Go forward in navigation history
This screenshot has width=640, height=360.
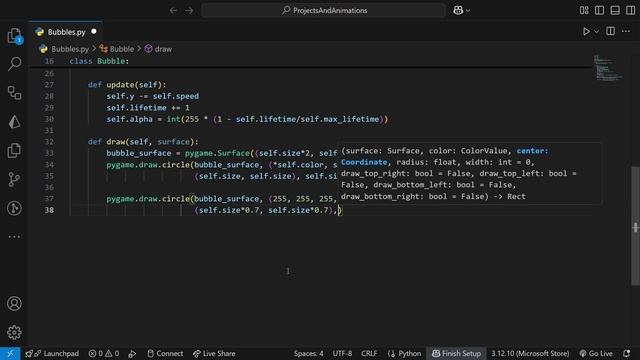coord(189,11)
